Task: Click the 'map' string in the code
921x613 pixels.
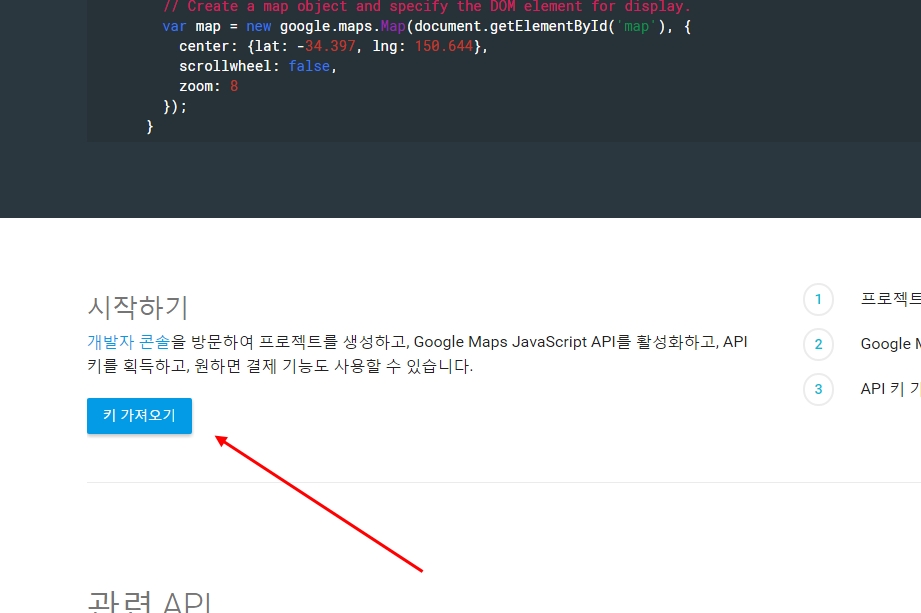Action: (x=636, y=26)
